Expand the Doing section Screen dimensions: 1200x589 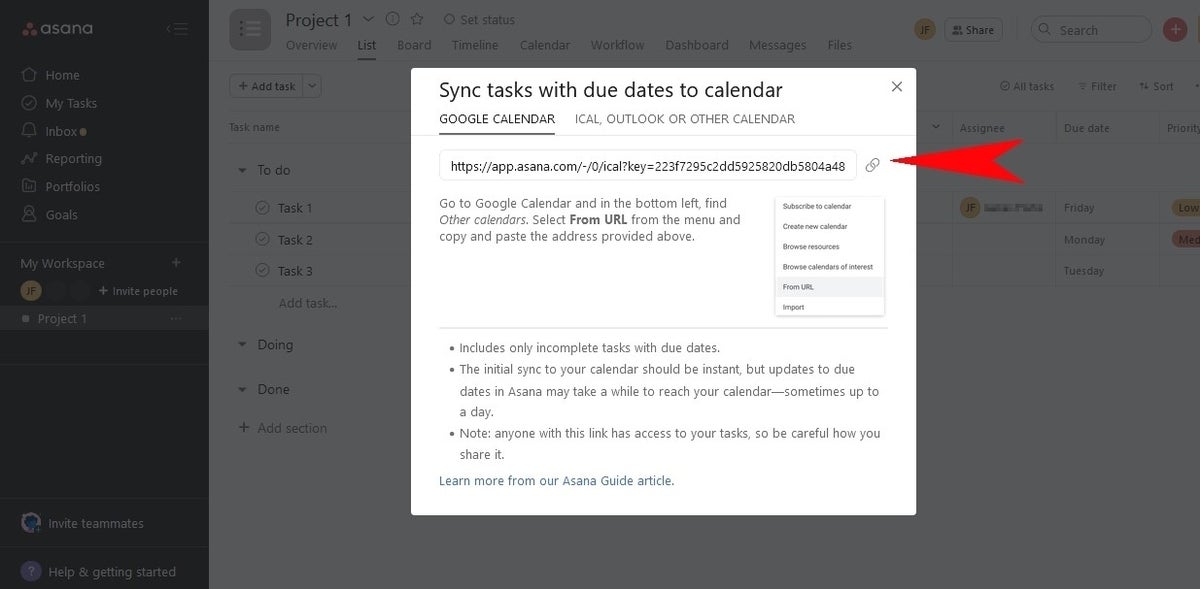click(x=242, y=345)
